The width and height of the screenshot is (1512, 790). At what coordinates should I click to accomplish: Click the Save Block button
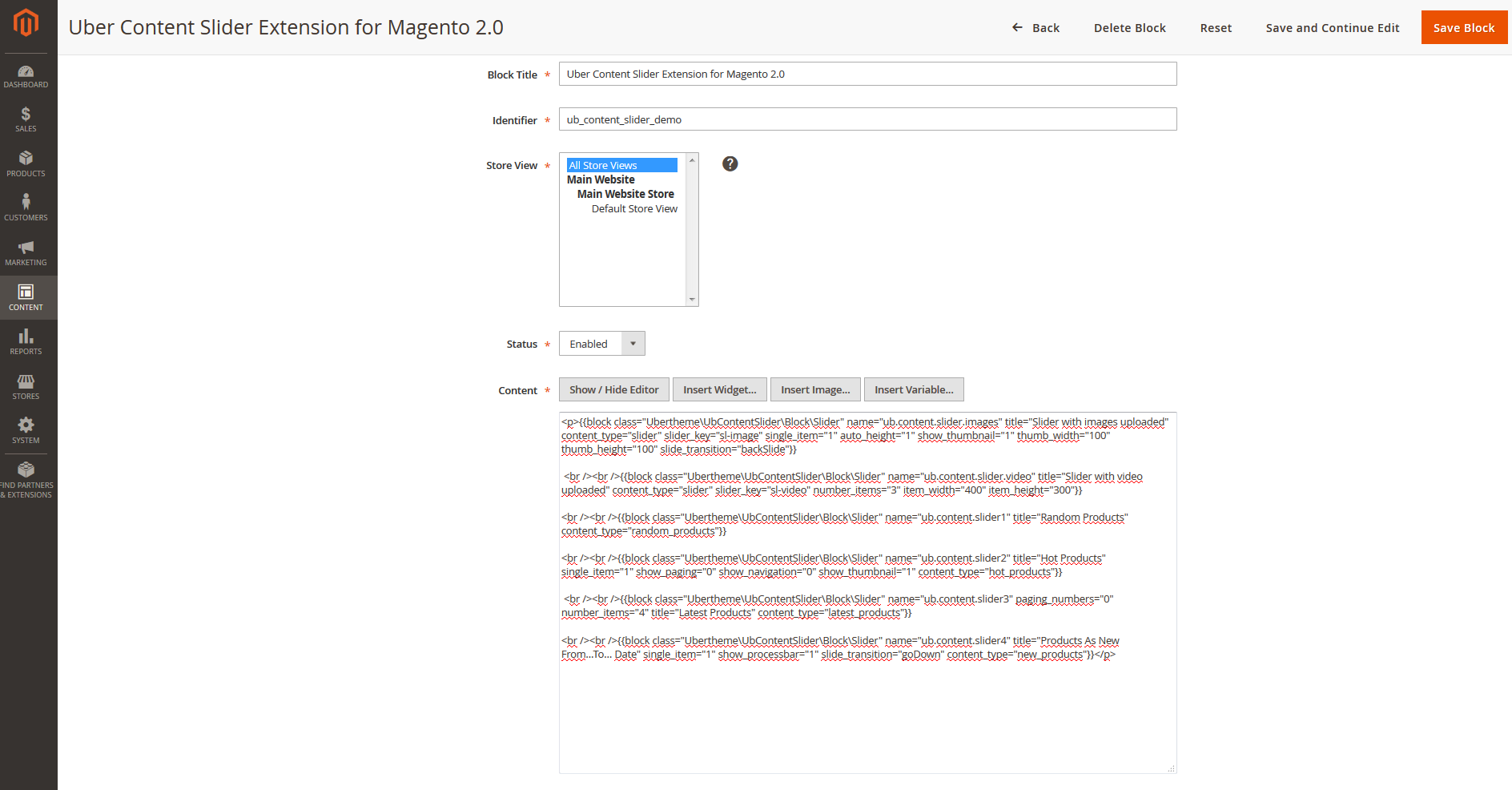pyautogui.click(x=1464, y=27)
